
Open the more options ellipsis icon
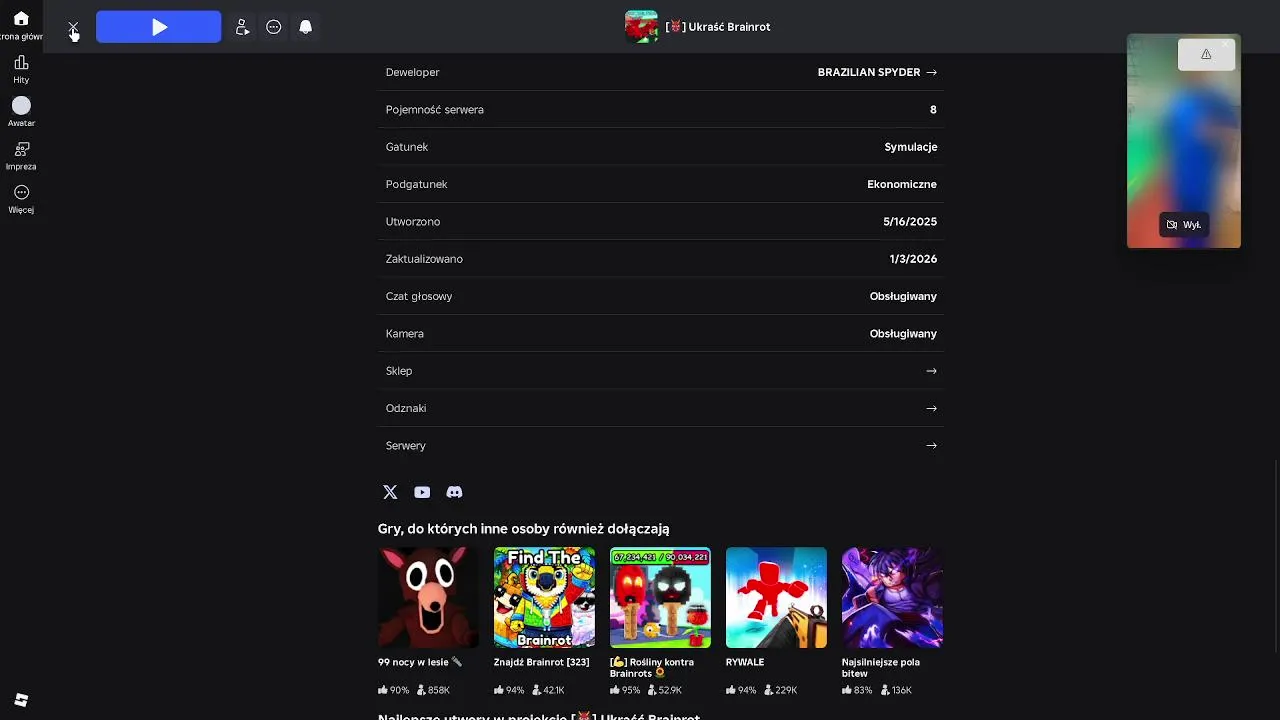(x=274, y=27)
